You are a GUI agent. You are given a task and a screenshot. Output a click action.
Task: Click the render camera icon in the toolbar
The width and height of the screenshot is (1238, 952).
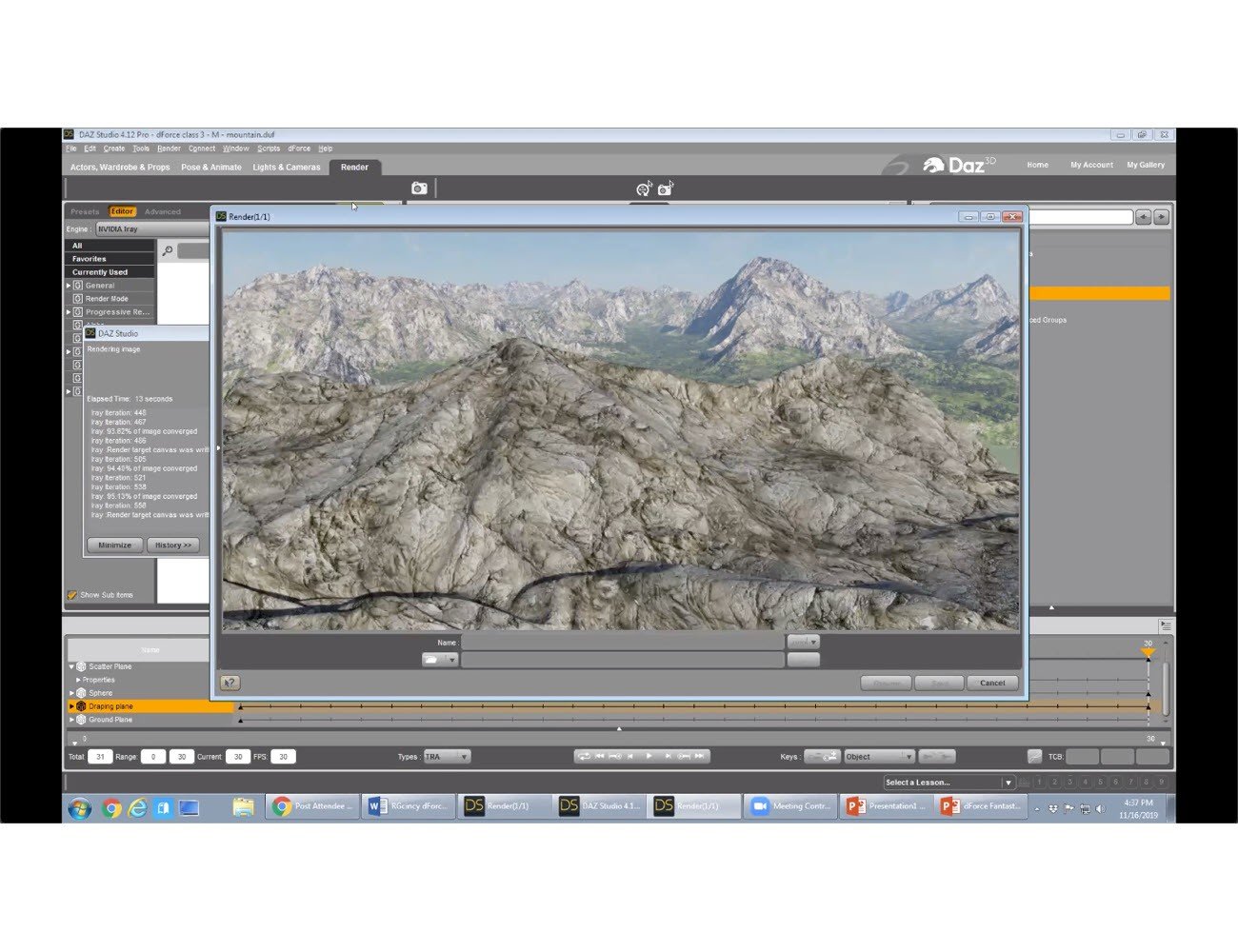[419, 188]
